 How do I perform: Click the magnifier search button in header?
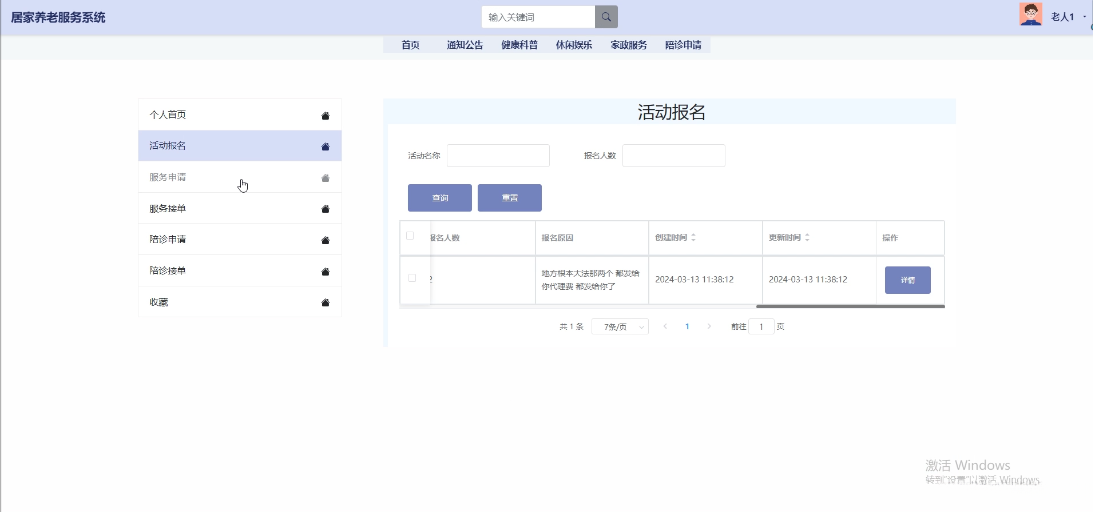point(606,17)
